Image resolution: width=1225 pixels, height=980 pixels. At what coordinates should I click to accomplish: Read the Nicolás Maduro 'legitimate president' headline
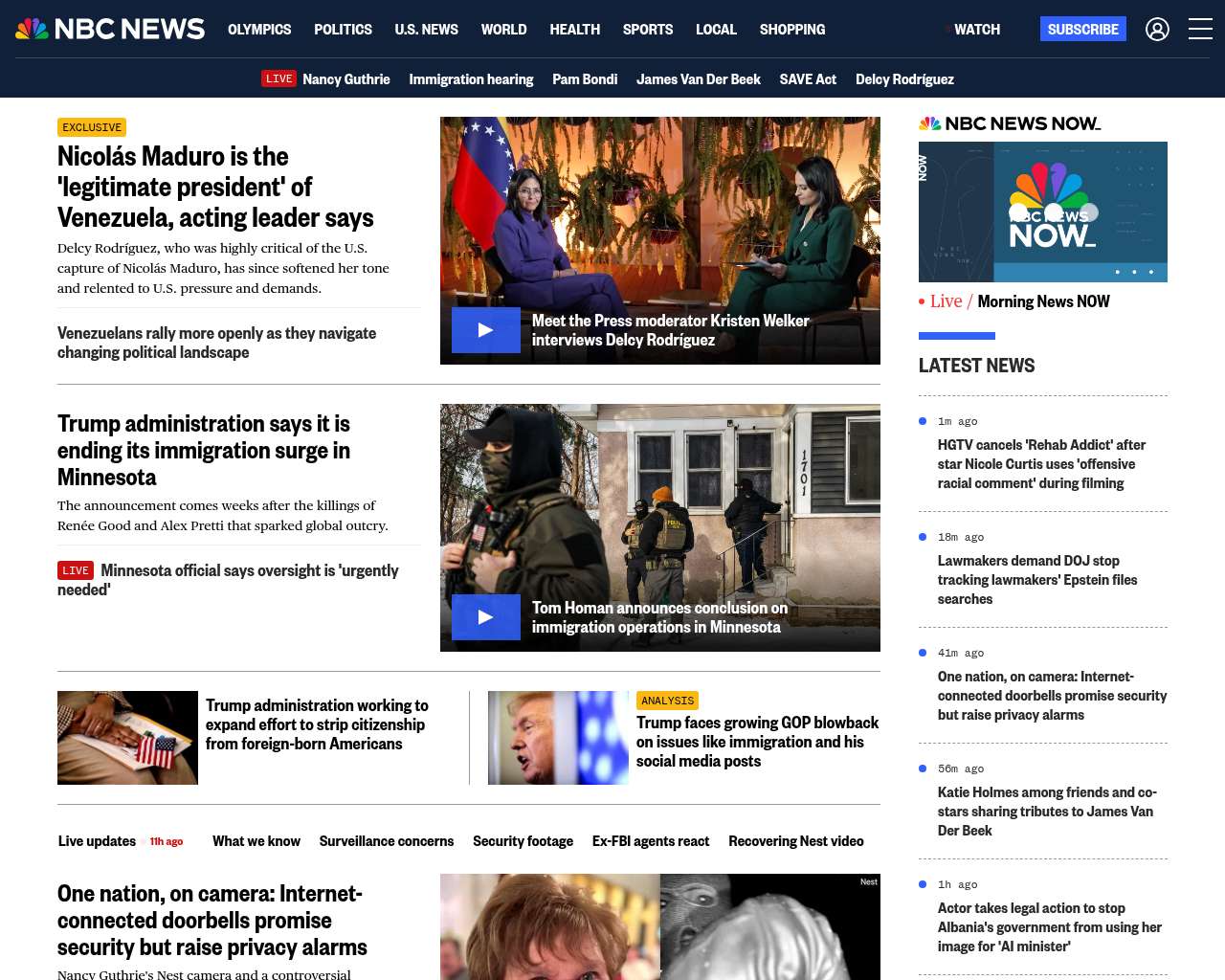tap(215, 187)
